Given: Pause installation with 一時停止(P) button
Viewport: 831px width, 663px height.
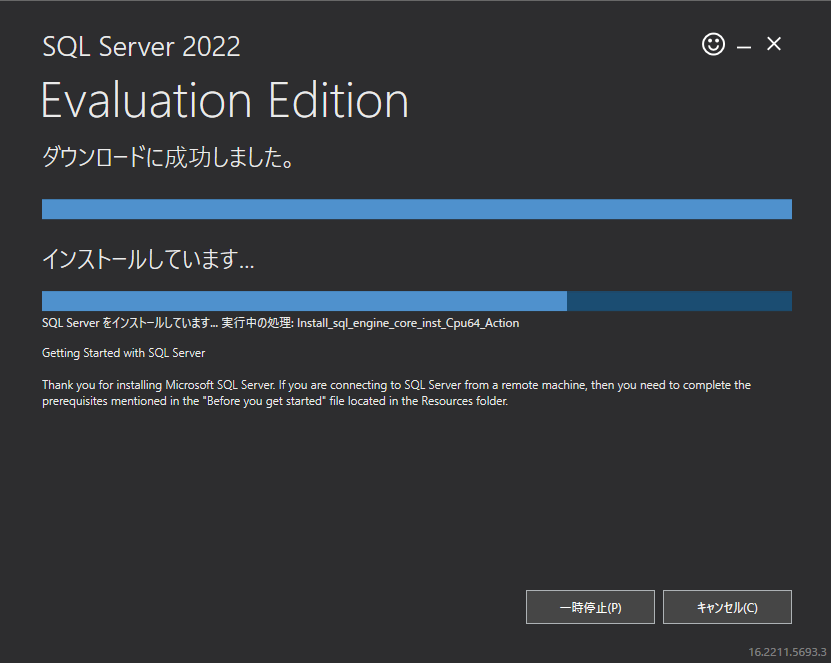Looking at the screenshot, I should 590,607.
